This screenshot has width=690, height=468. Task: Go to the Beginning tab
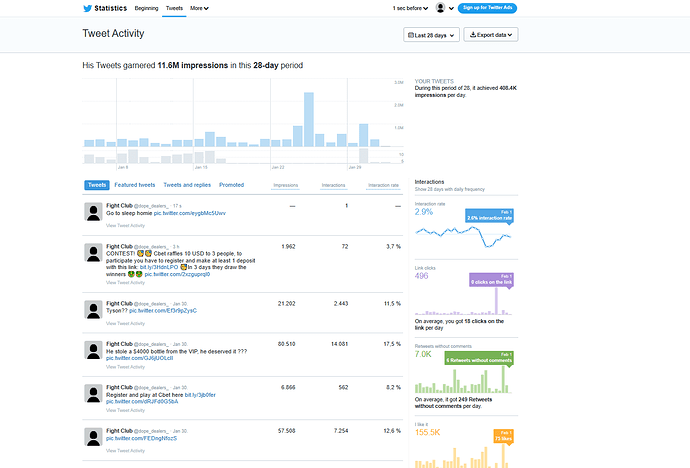147,8
